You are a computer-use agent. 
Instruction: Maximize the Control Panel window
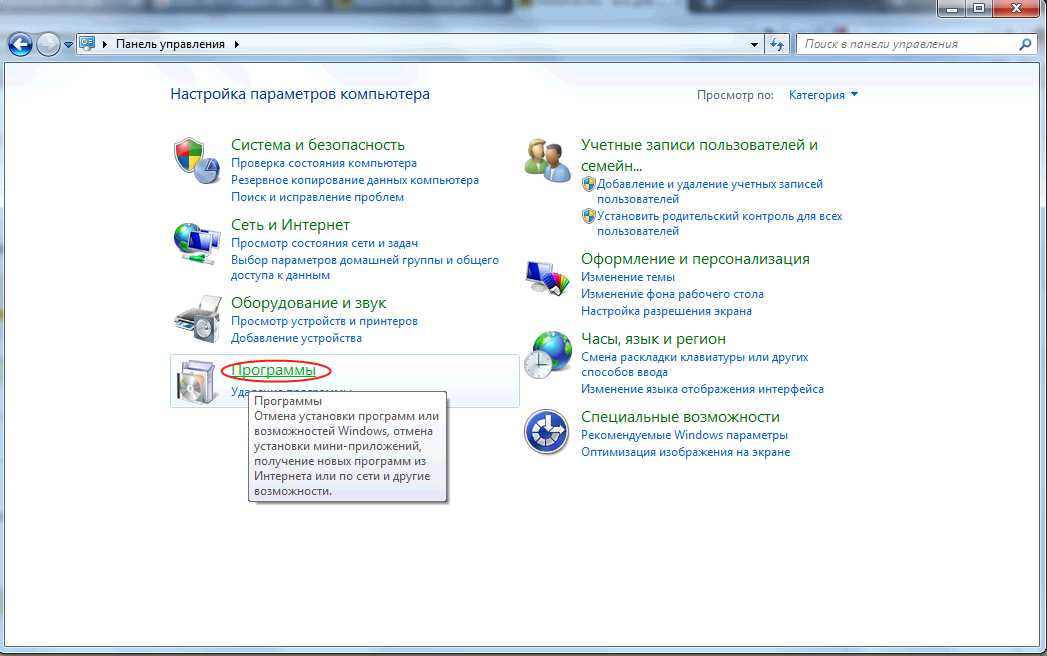(x=979, y=8)
